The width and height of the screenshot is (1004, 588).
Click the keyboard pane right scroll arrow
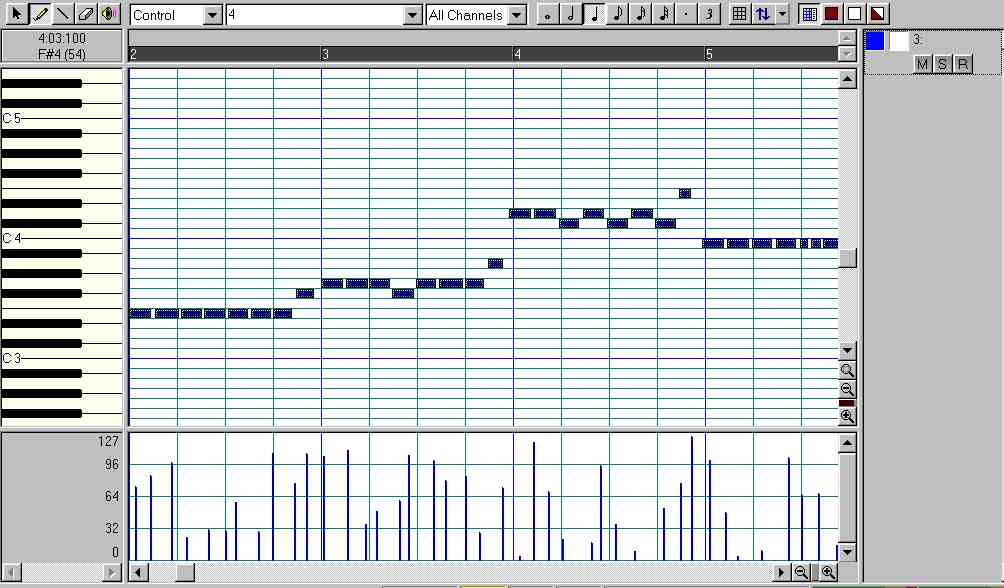click(x=111, y=572)
